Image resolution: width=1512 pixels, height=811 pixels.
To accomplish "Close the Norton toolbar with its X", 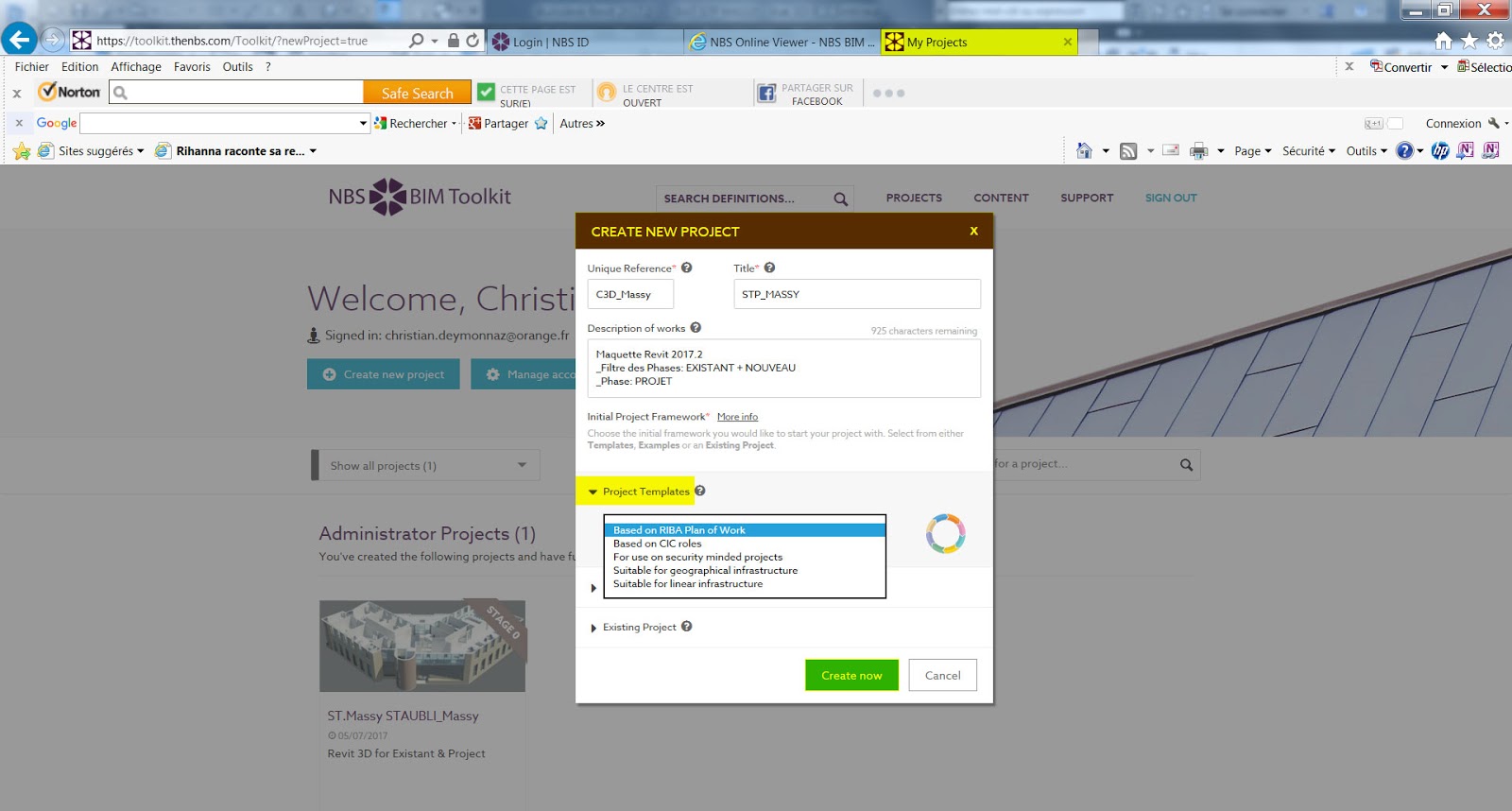I will (x=17, y=94).
